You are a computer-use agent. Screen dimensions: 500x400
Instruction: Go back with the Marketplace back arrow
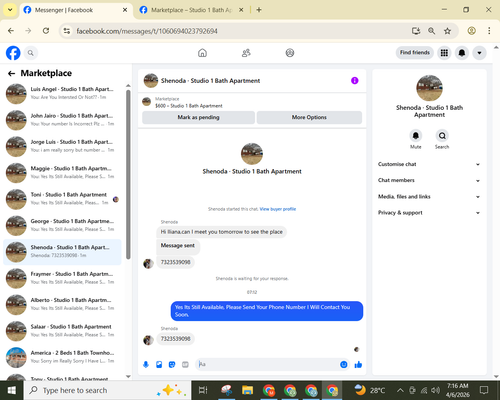pyautogui.click(x=11, y=73)
